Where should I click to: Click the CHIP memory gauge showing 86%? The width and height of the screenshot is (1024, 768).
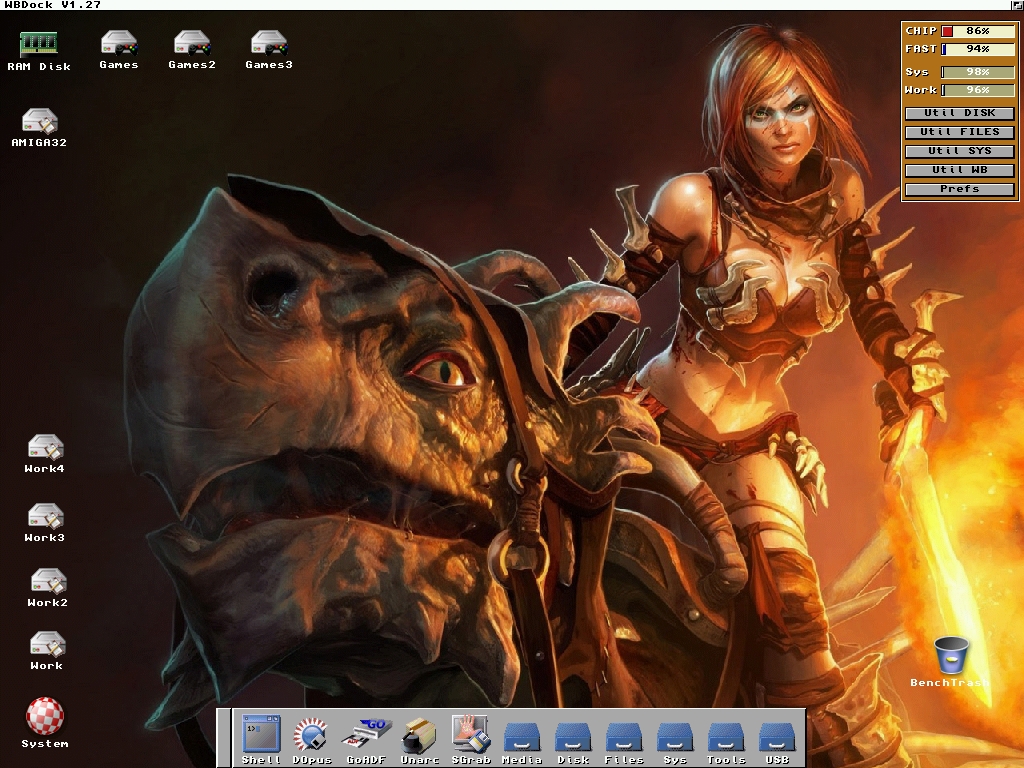pyautogui.click(x=978, y=31)
